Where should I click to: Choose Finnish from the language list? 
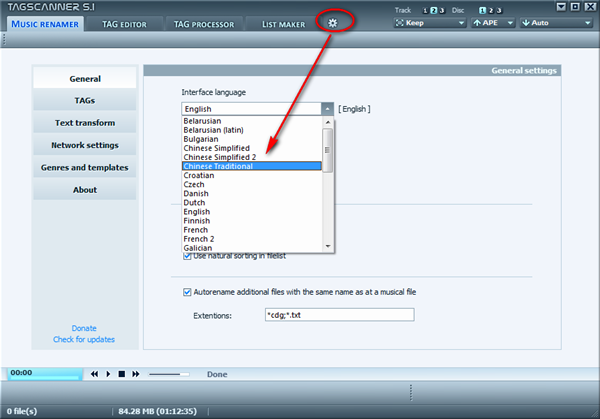coord(252,220)
